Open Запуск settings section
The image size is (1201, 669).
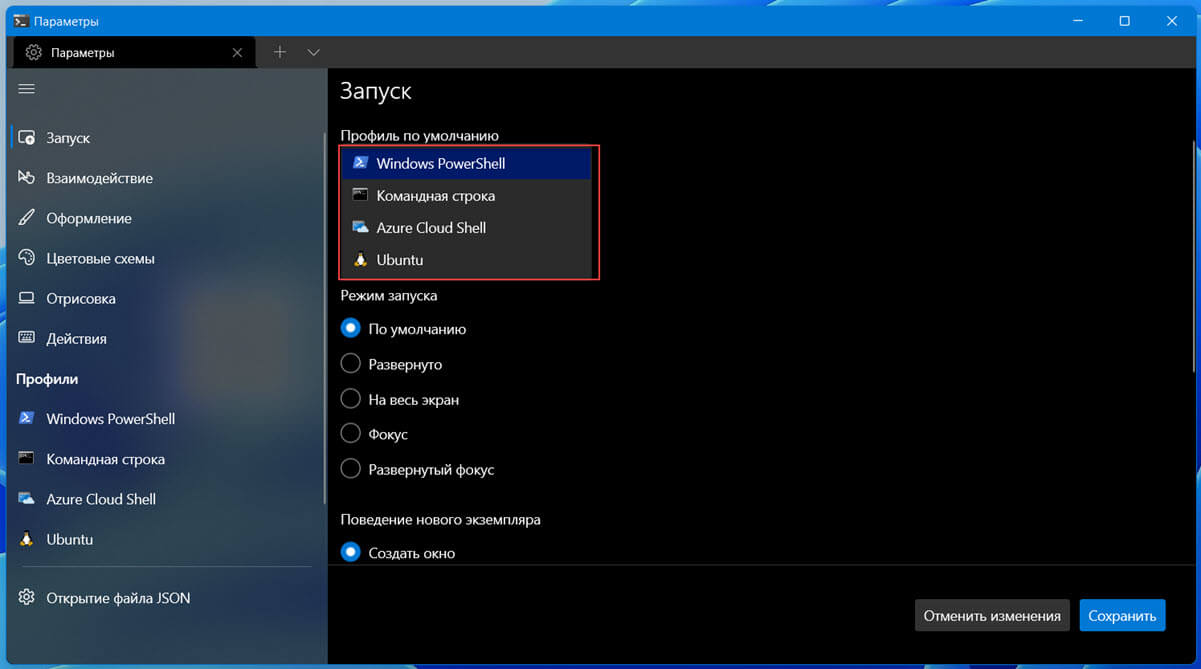pyautogui.click(x=164, y=138)
